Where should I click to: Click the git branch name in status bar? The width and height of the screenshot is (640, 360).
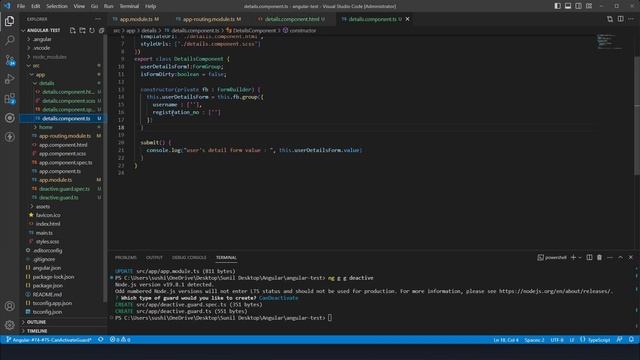click(49, 340)
